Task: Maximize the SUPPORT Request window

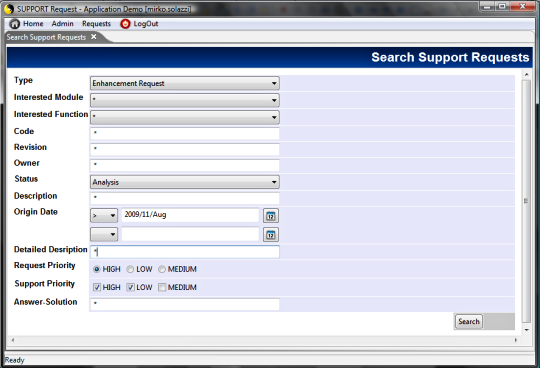Action: coord(502,7)
